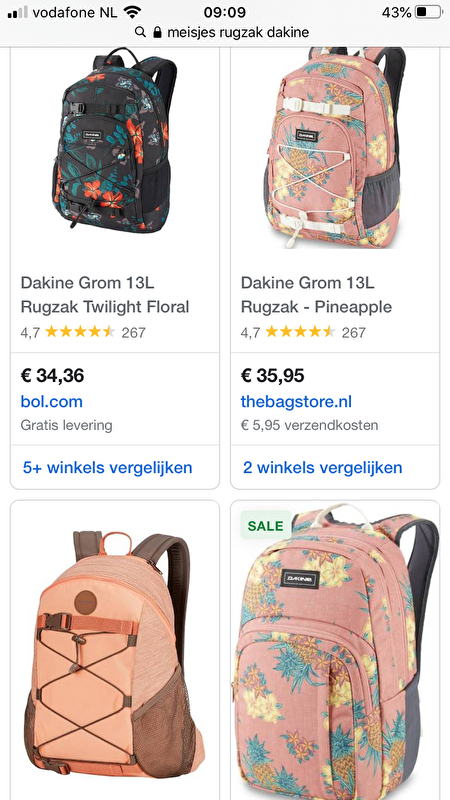The width and height of the screenshot is (450, 800).
Task: Visit bol.com store link
Action: 52,402
